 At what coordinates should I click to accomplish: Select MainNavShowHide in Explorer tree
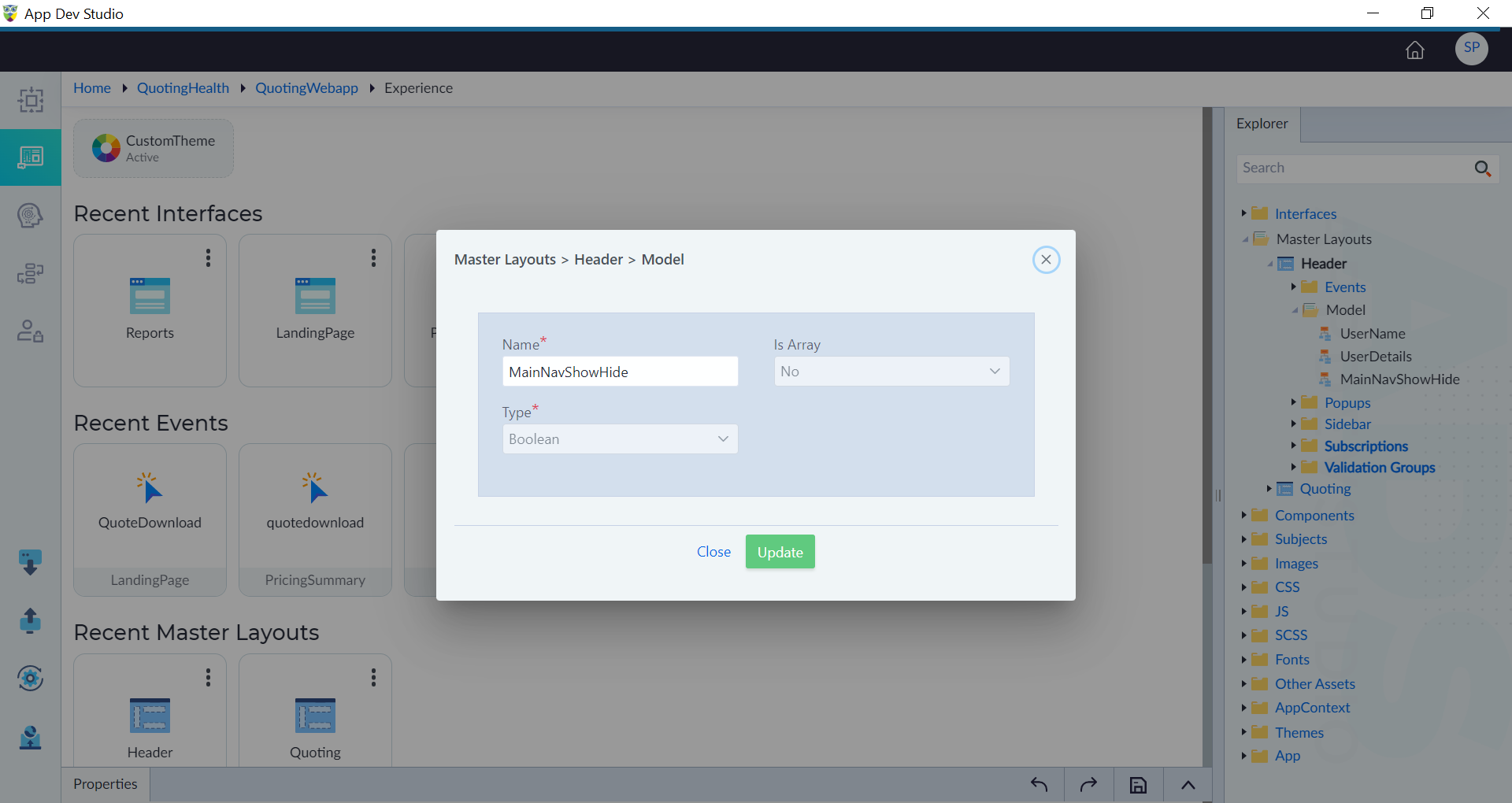coord(1399,379)
